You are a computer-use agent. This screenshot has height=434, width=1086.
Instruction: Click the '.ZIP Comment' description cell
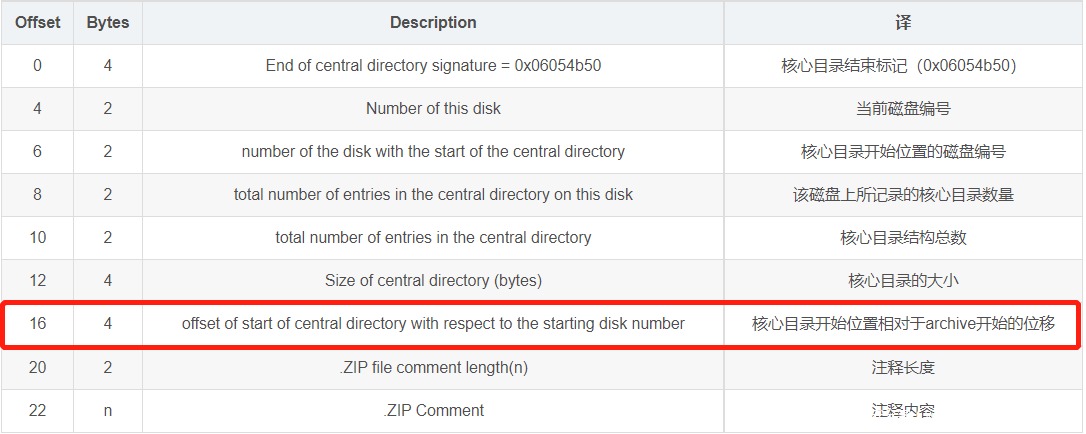click(x=433, y=410)
